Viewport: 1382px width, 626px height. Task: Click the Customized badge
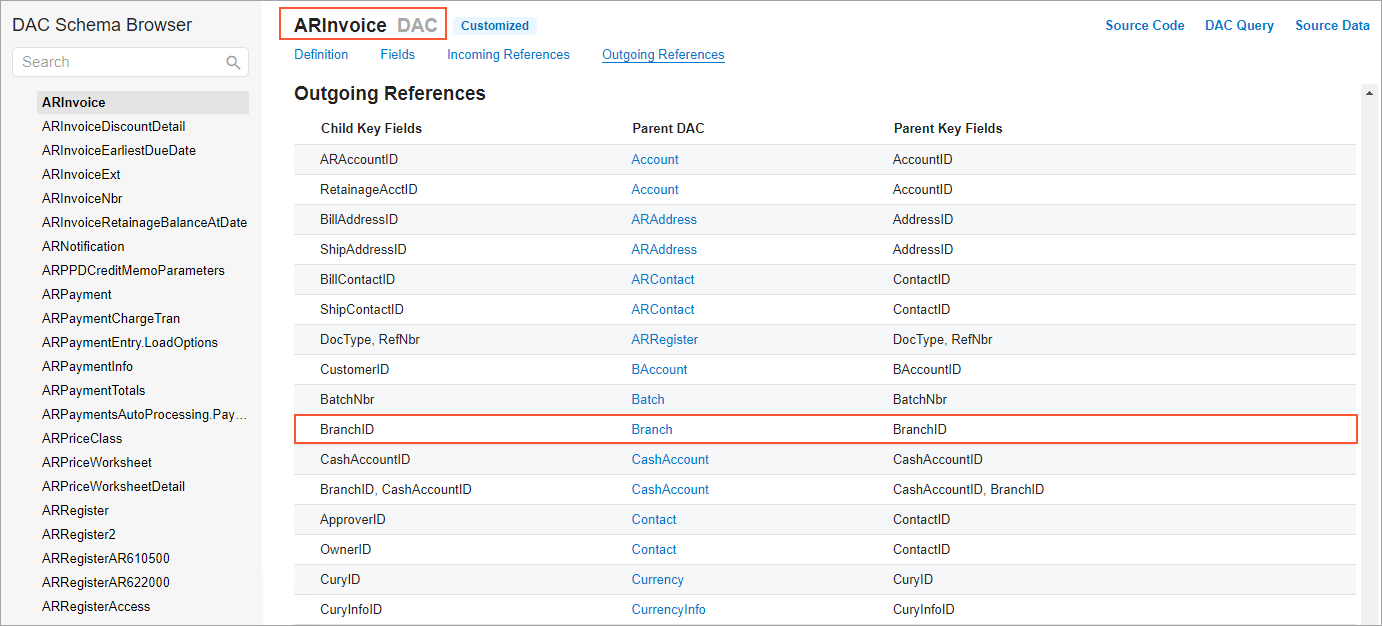pyautogui.click(x=495, y=26)
